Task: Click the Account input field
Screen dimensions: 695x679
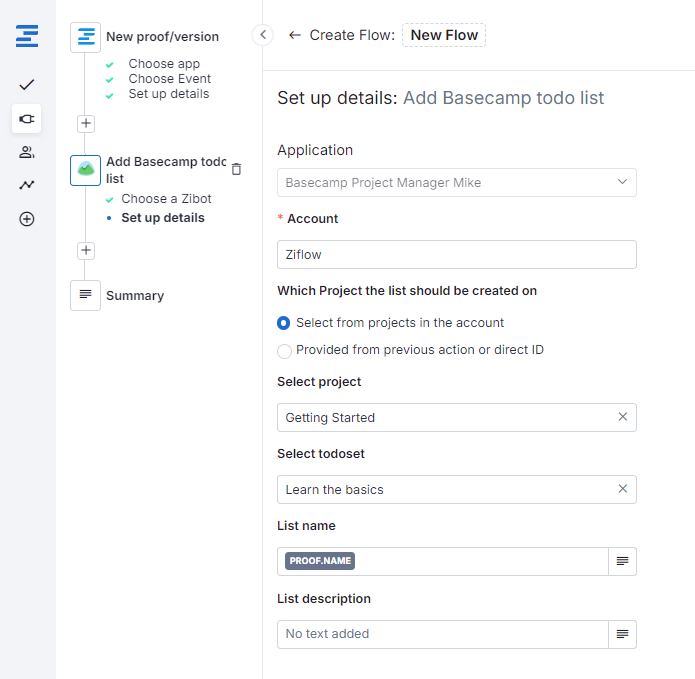Action: [456, 255]
